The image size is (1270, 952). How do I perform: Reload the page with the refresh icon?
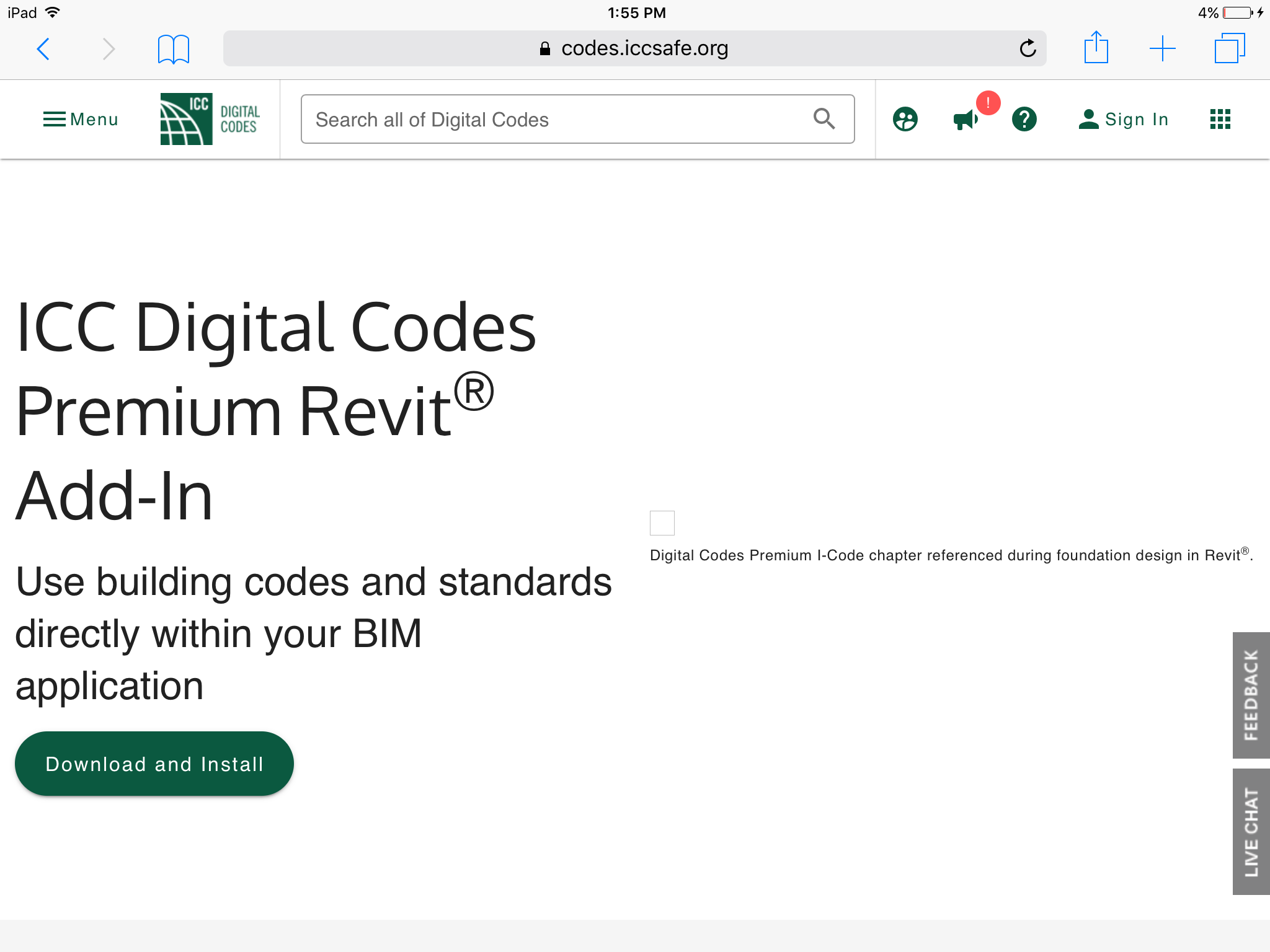(x=1028, y=48)
